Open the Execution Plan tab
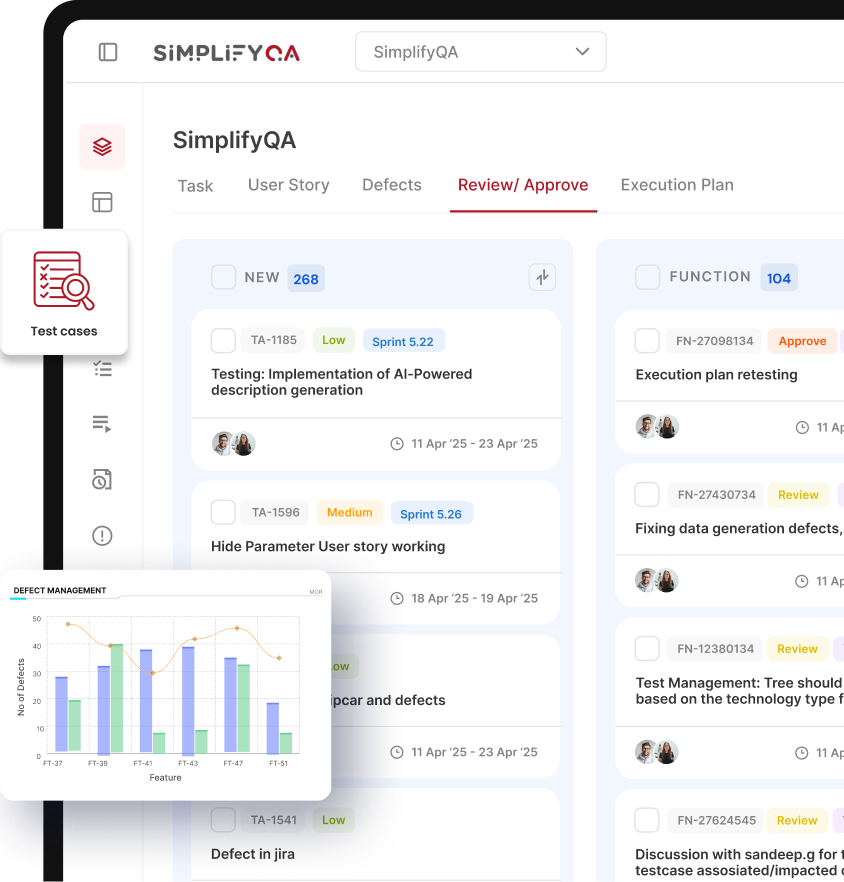The image size is (844, 882). click(677, 185)
